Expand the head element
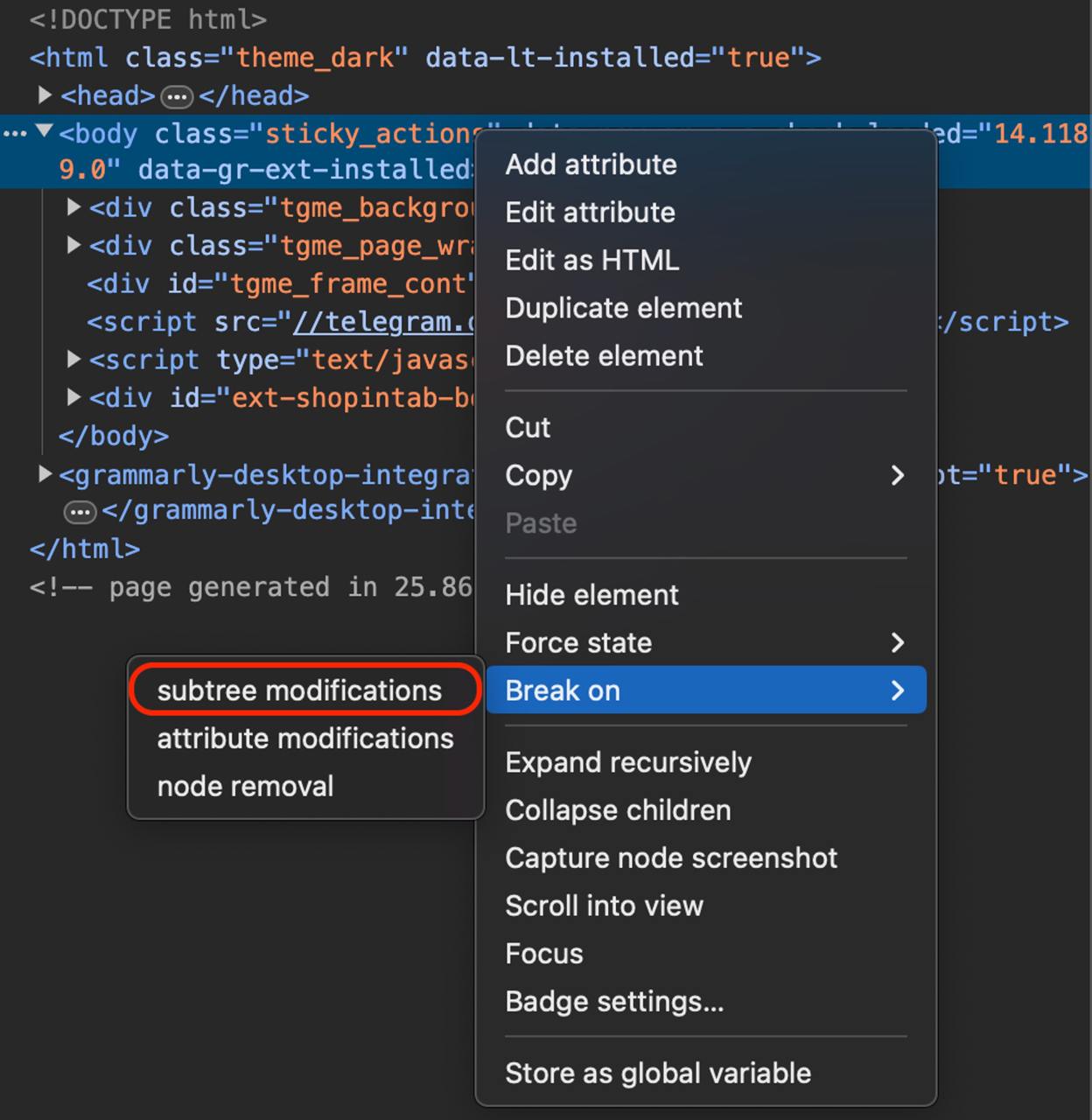The height and width of the screenshot is (1120, 1092). tap(45, 94)
